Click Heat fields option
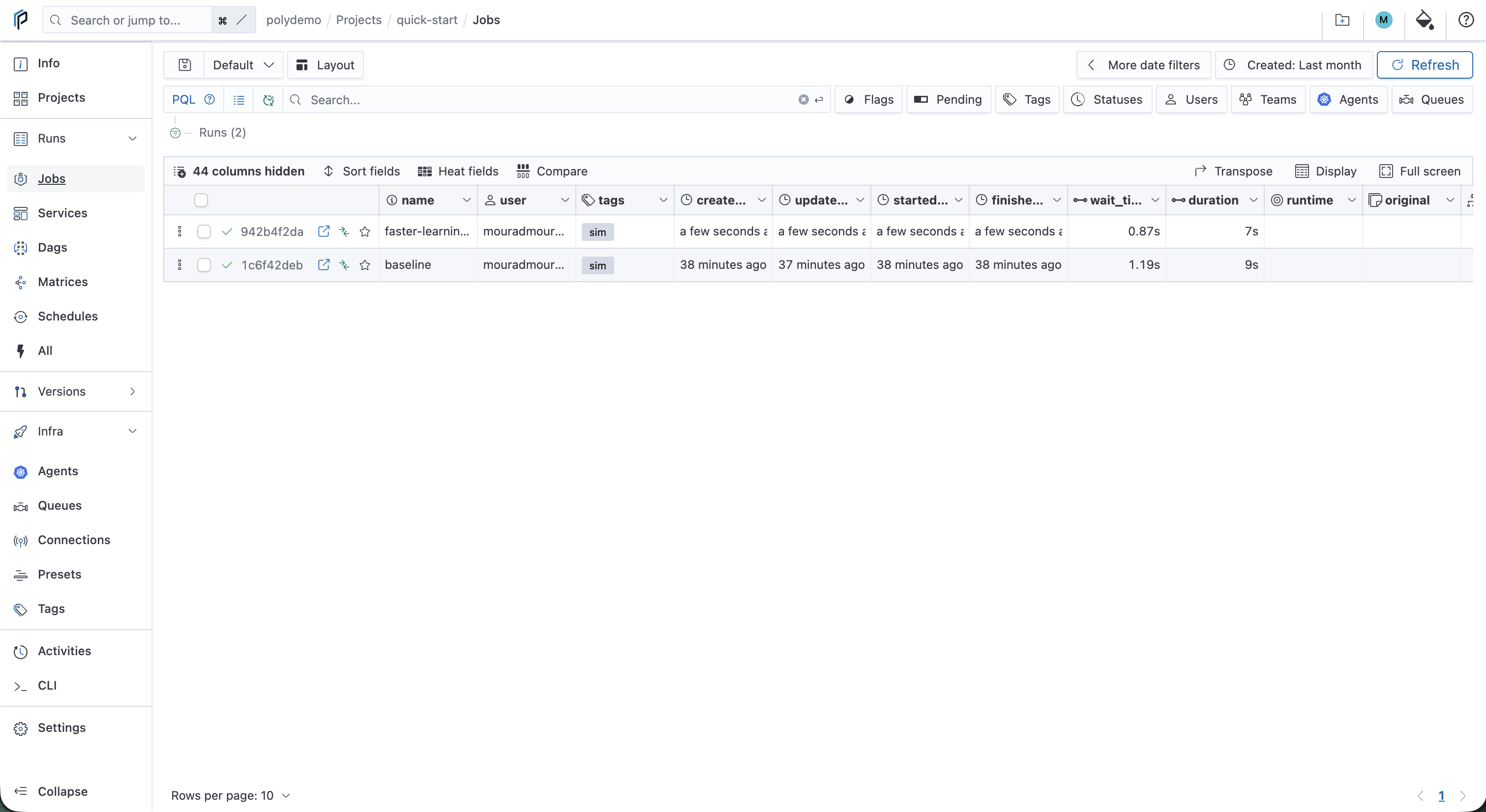1486x812 pixels. pos(458,171)
